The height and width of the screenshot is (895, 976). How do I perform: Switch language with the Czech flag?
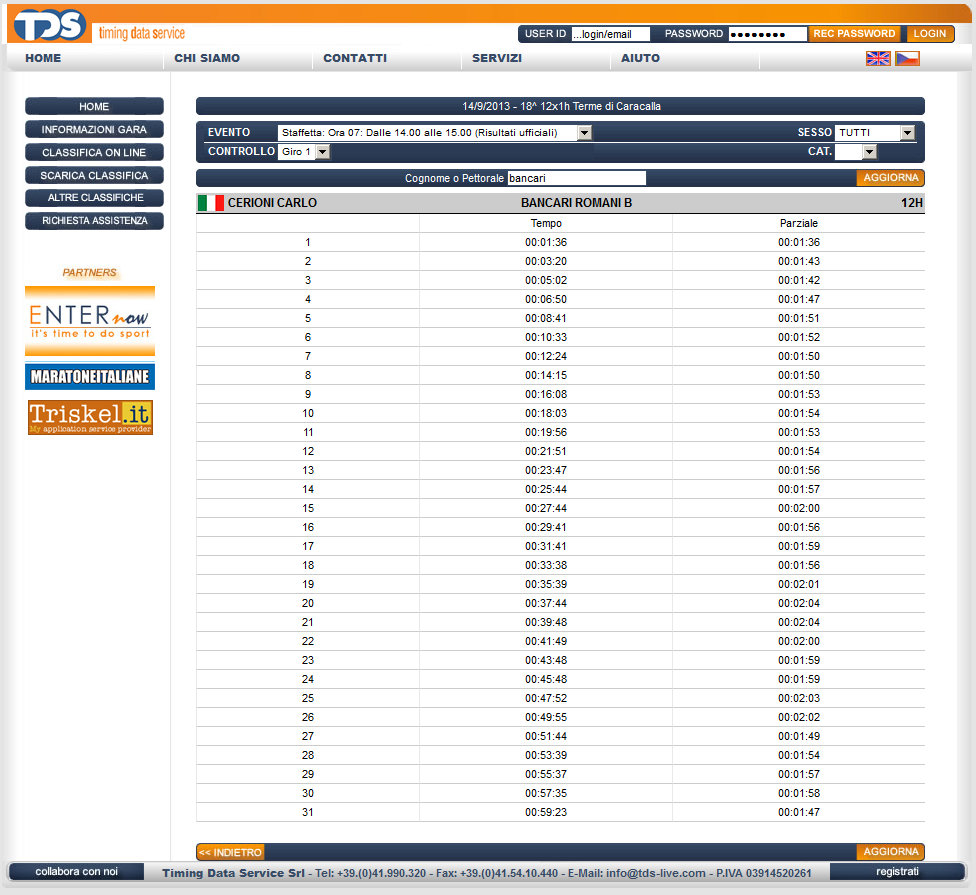pos(907,59)
